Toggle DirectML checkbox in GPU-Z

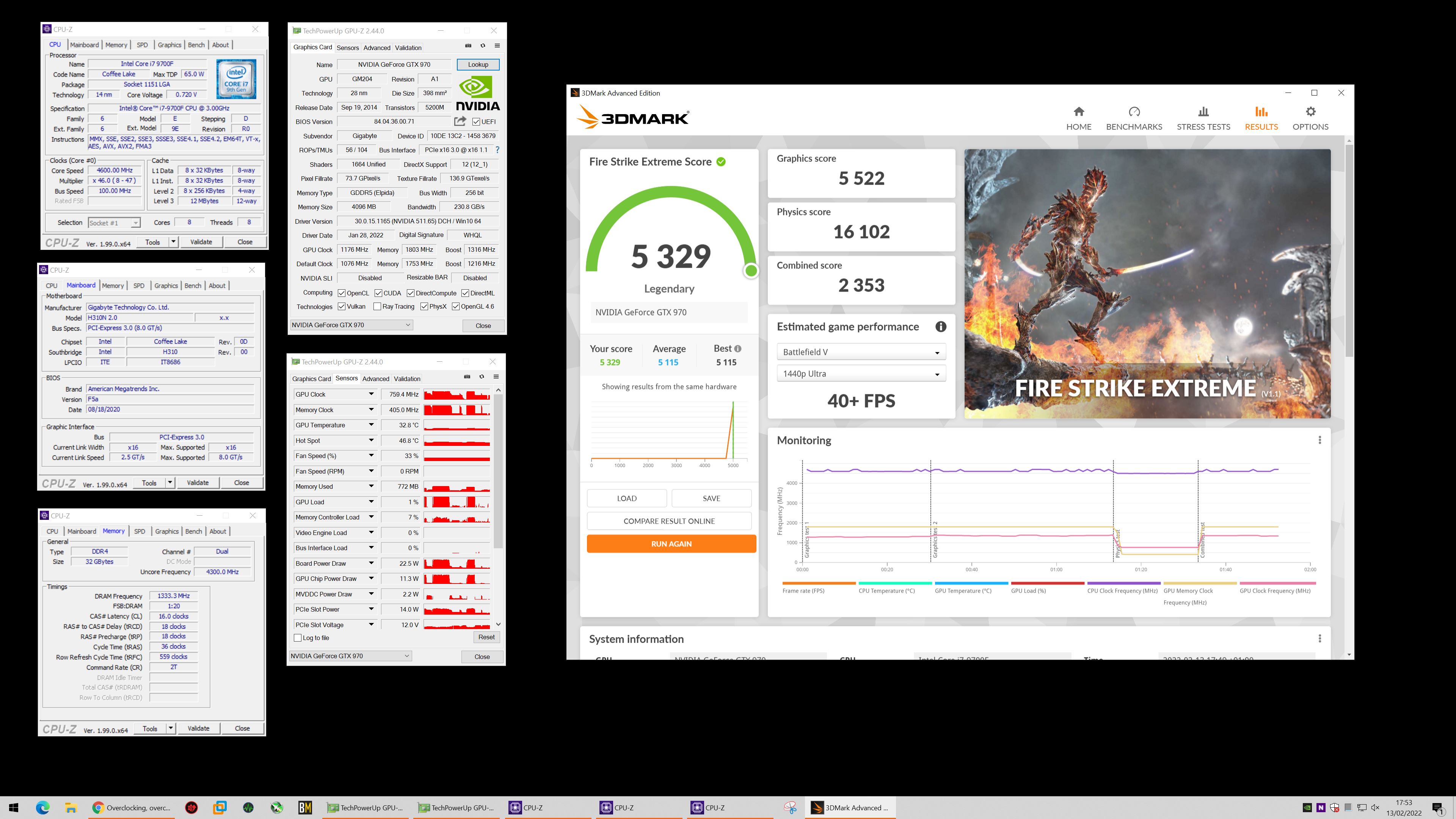tap(465, 293)
